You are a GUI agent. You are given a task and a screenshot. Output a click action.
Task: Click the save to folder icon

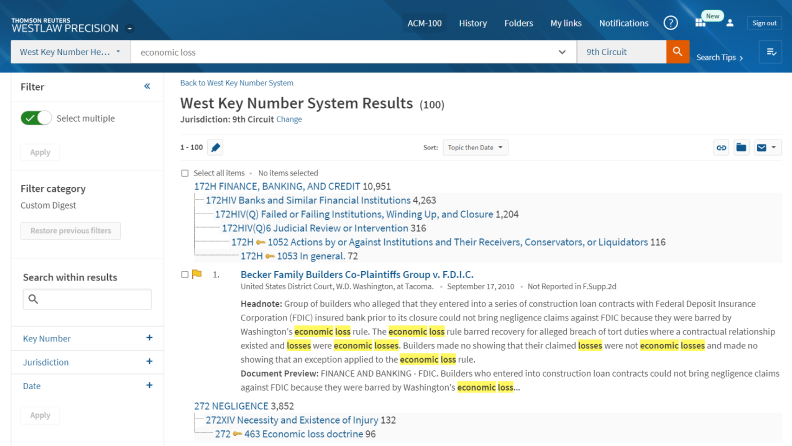point(741,147)
